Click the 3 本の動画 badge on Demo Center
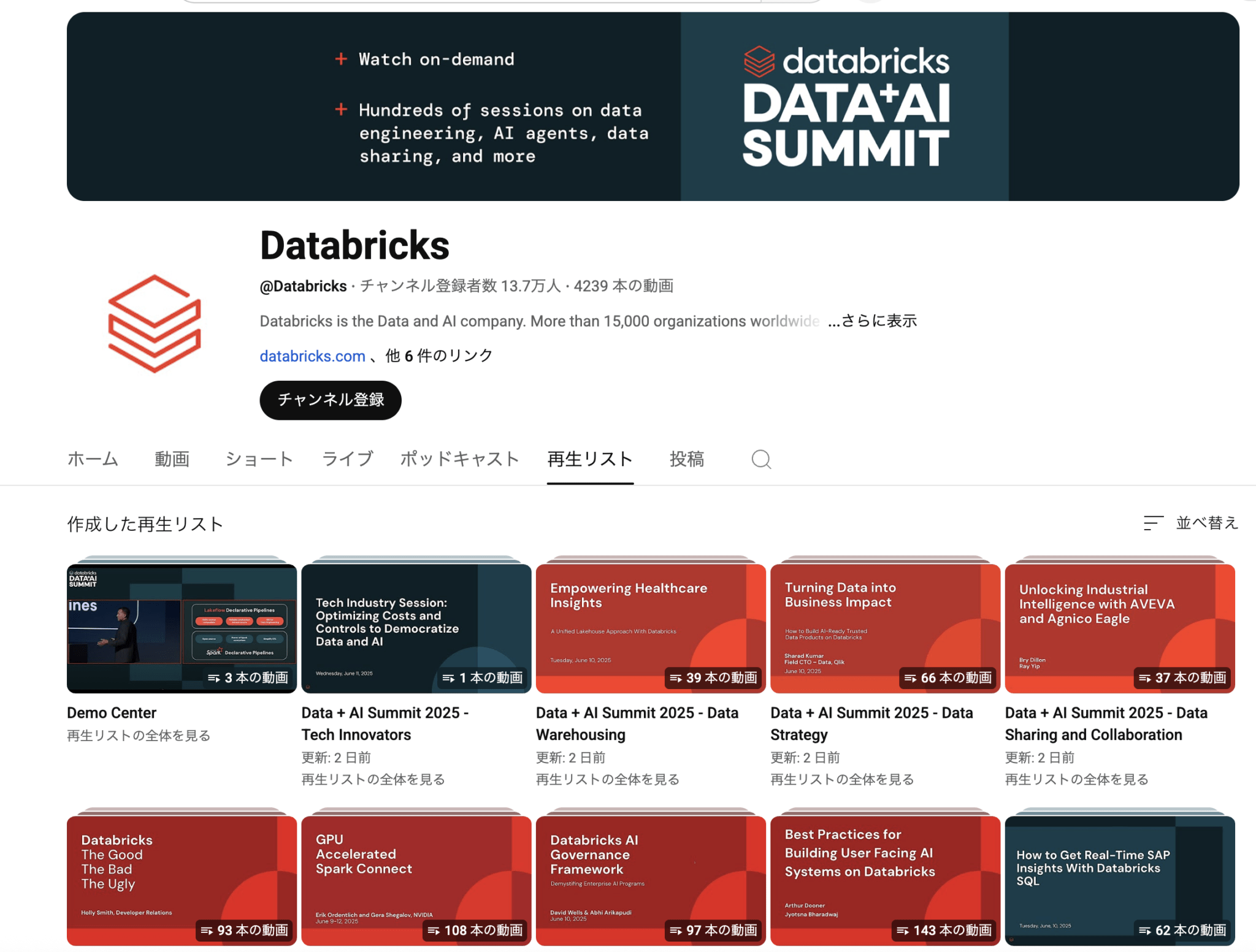The height and width of the screenshot is (952, 1256). (248, 678)
